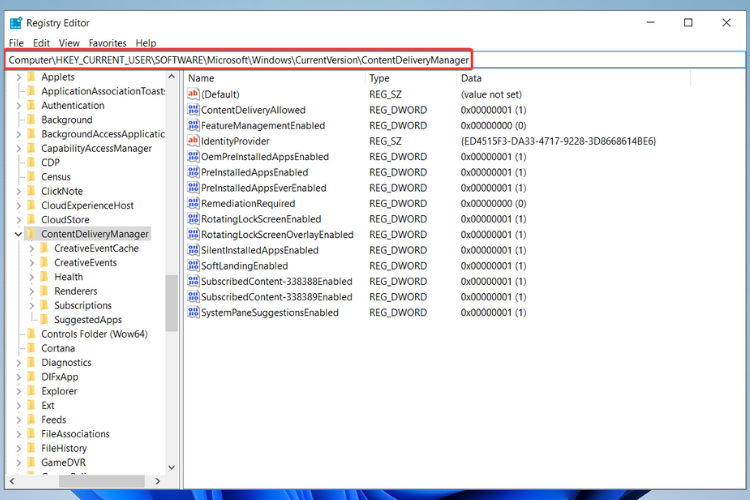This screenshot has height=500, width=750.
Task: Click the SuggestedApps folder icon
Action: click(x=44, y=320)
